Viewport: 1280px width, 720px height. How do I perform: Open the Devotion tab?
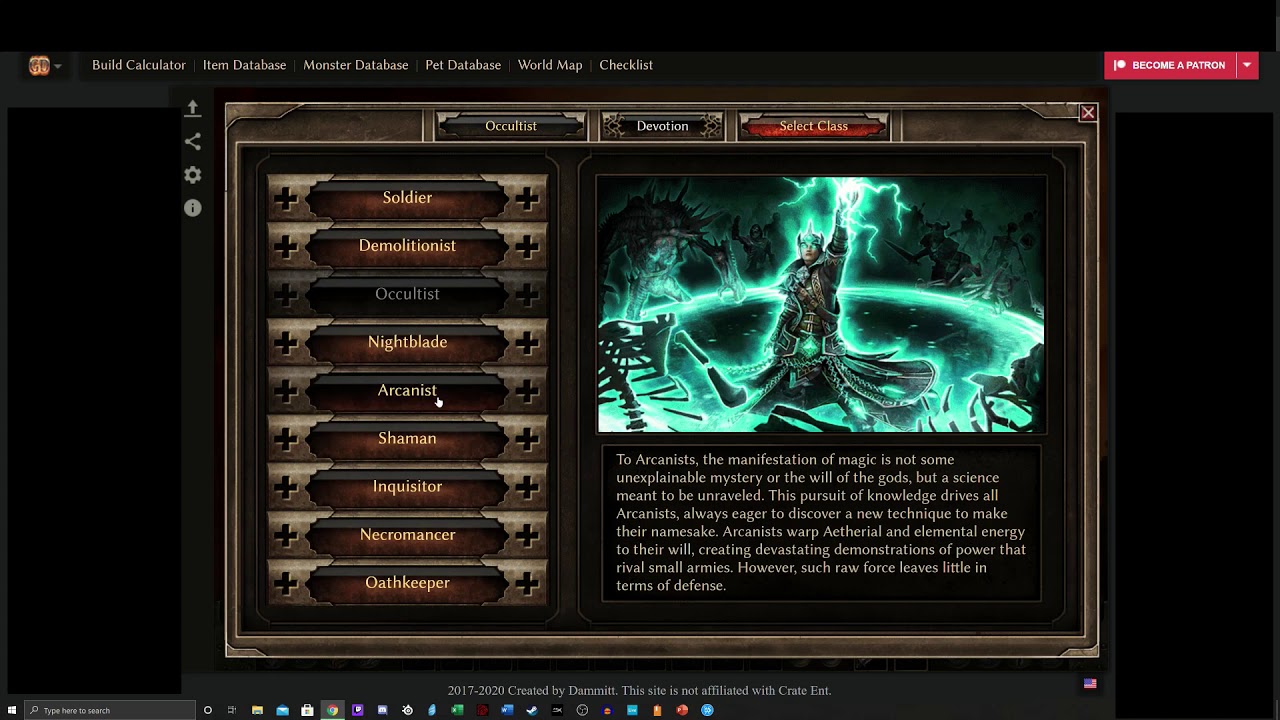[x=662, y=126]
